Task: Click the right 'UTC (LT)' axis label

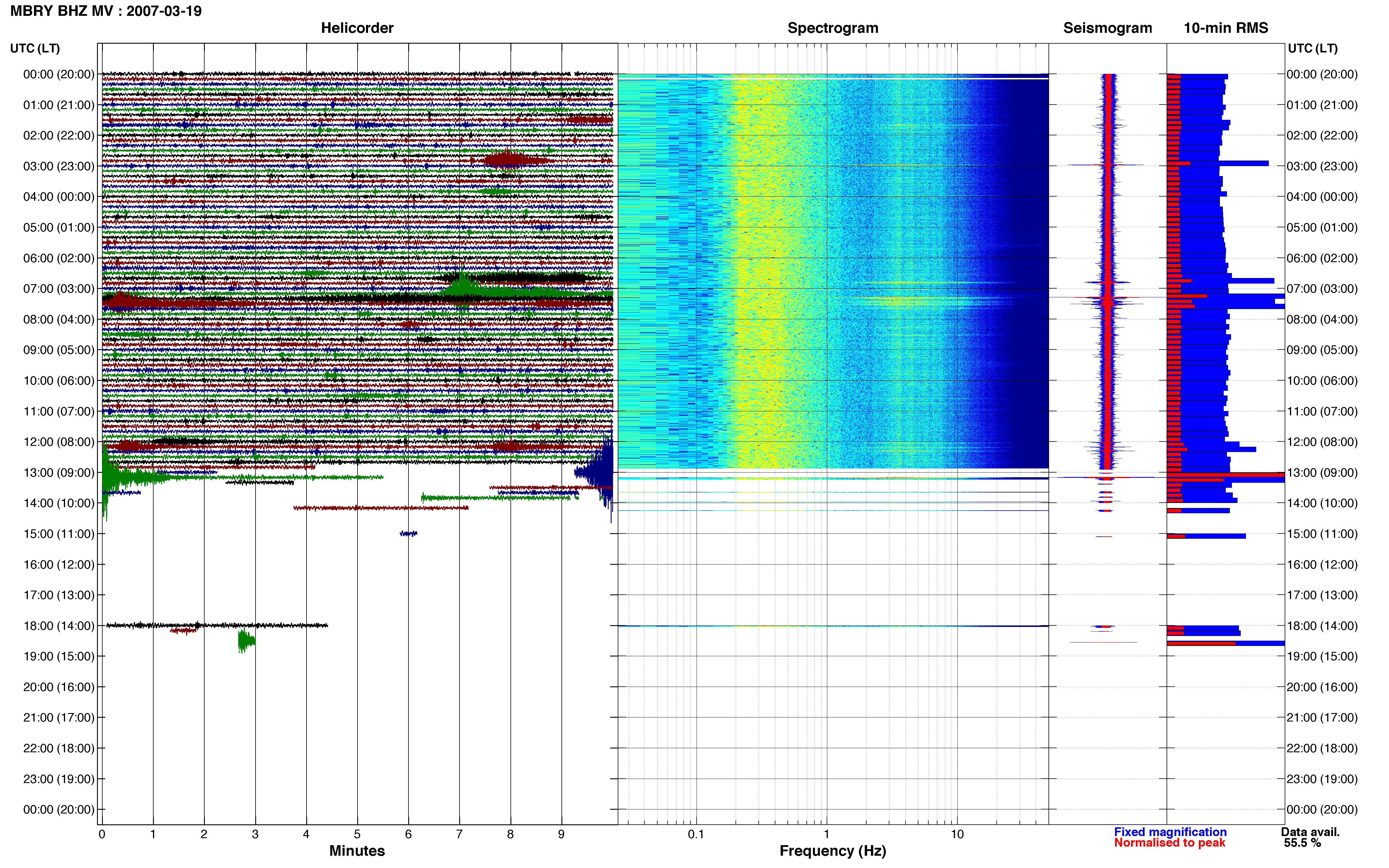Action: (1313, 48)
